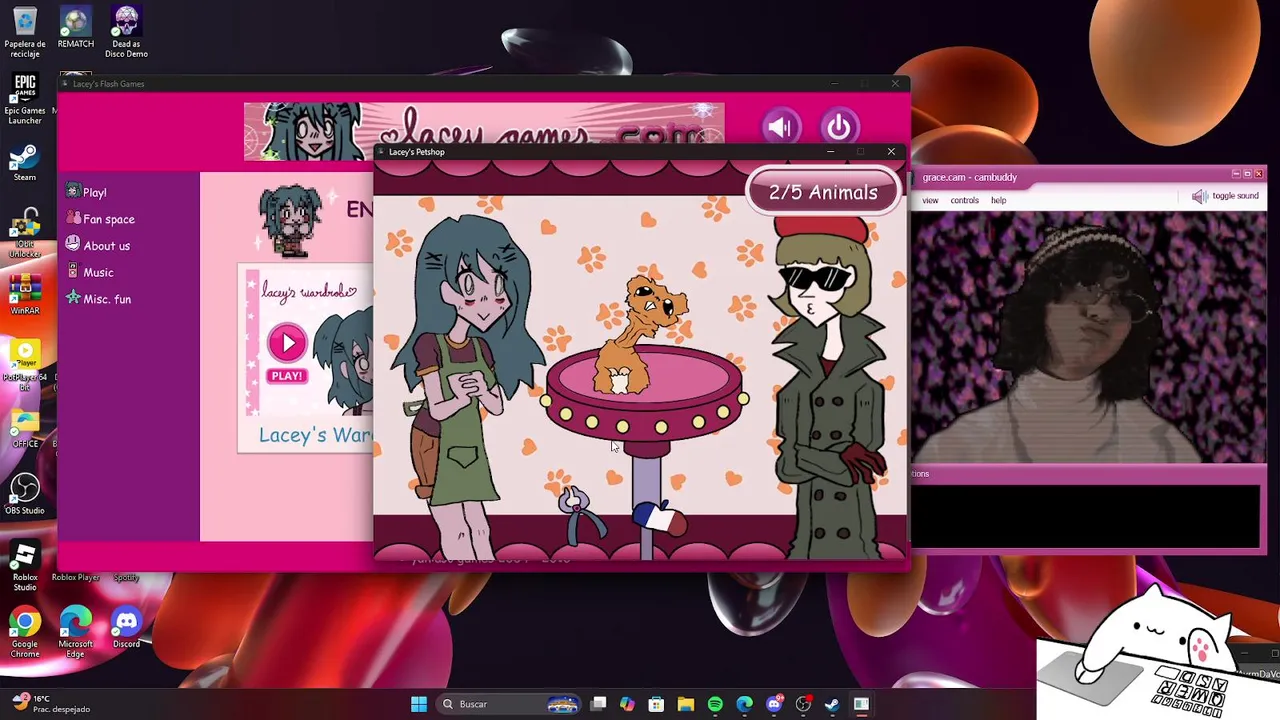This screenshot has height=720, width=1280.
Task: Open Steam from the taskbar
Action: (832, 704)
